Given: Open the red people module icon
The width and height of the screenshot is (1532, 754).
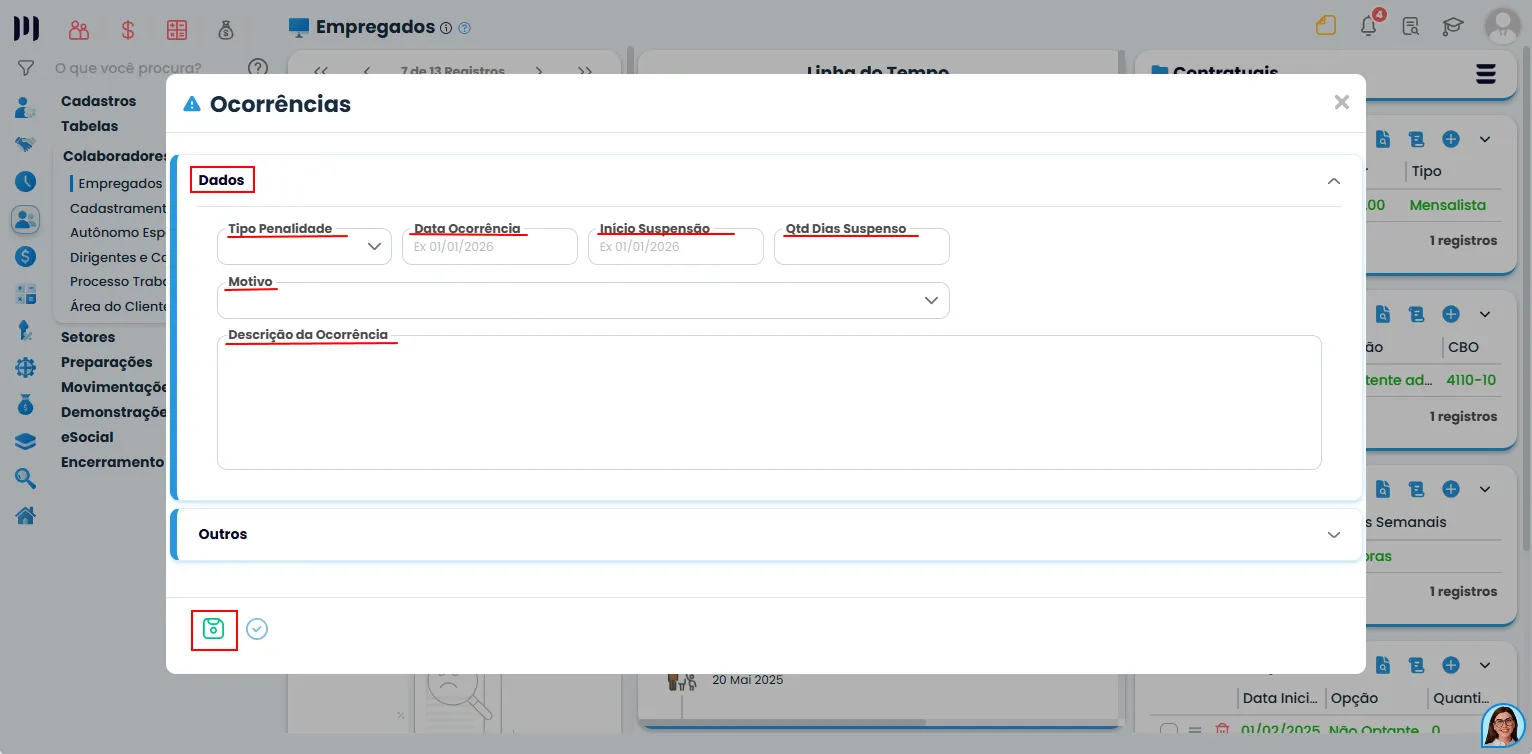Looking at the screenshot, I should click(79, 29).
